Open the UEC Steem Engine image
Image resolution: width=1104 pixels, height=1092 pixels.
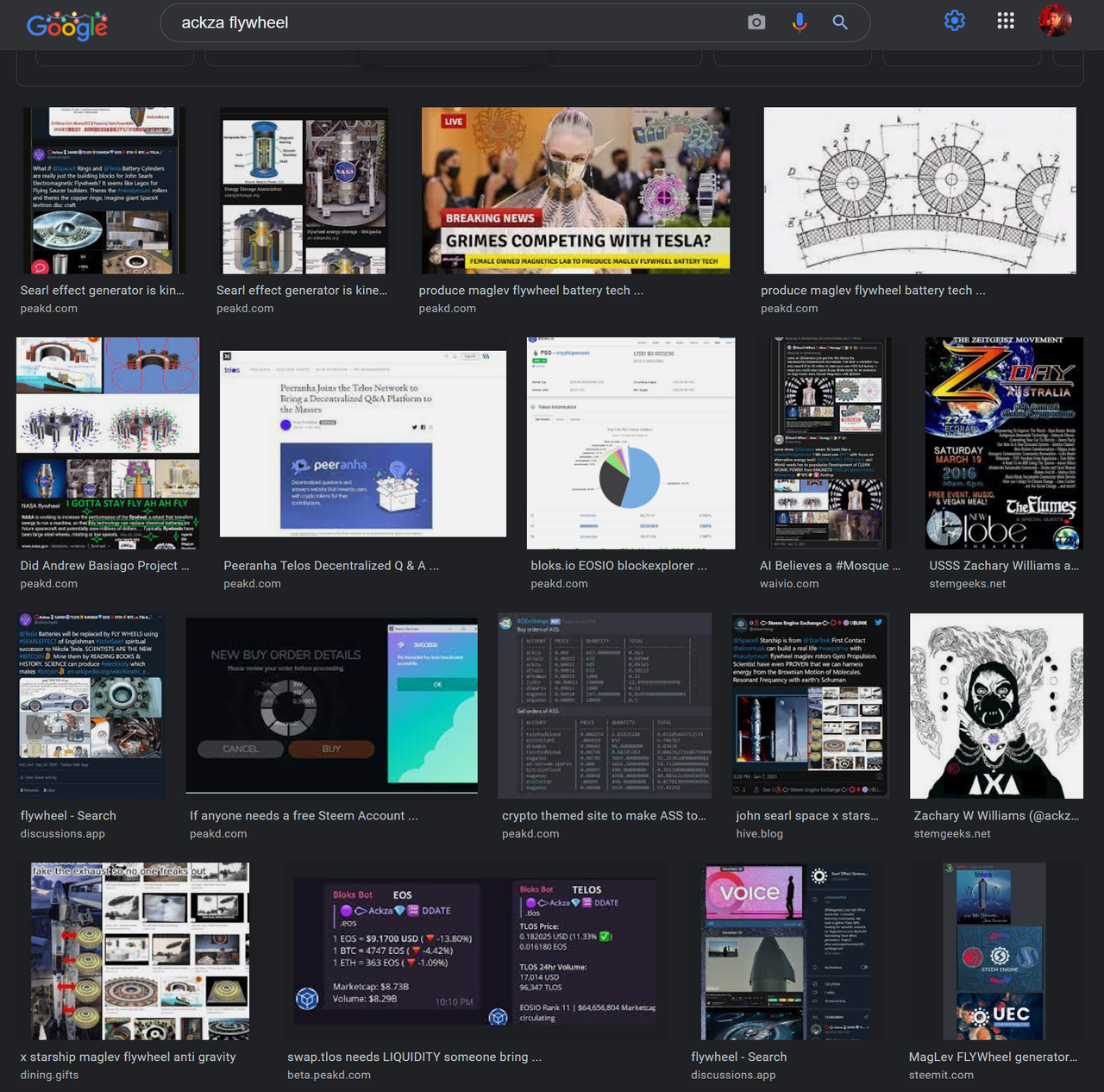click(x=994, y=951)
